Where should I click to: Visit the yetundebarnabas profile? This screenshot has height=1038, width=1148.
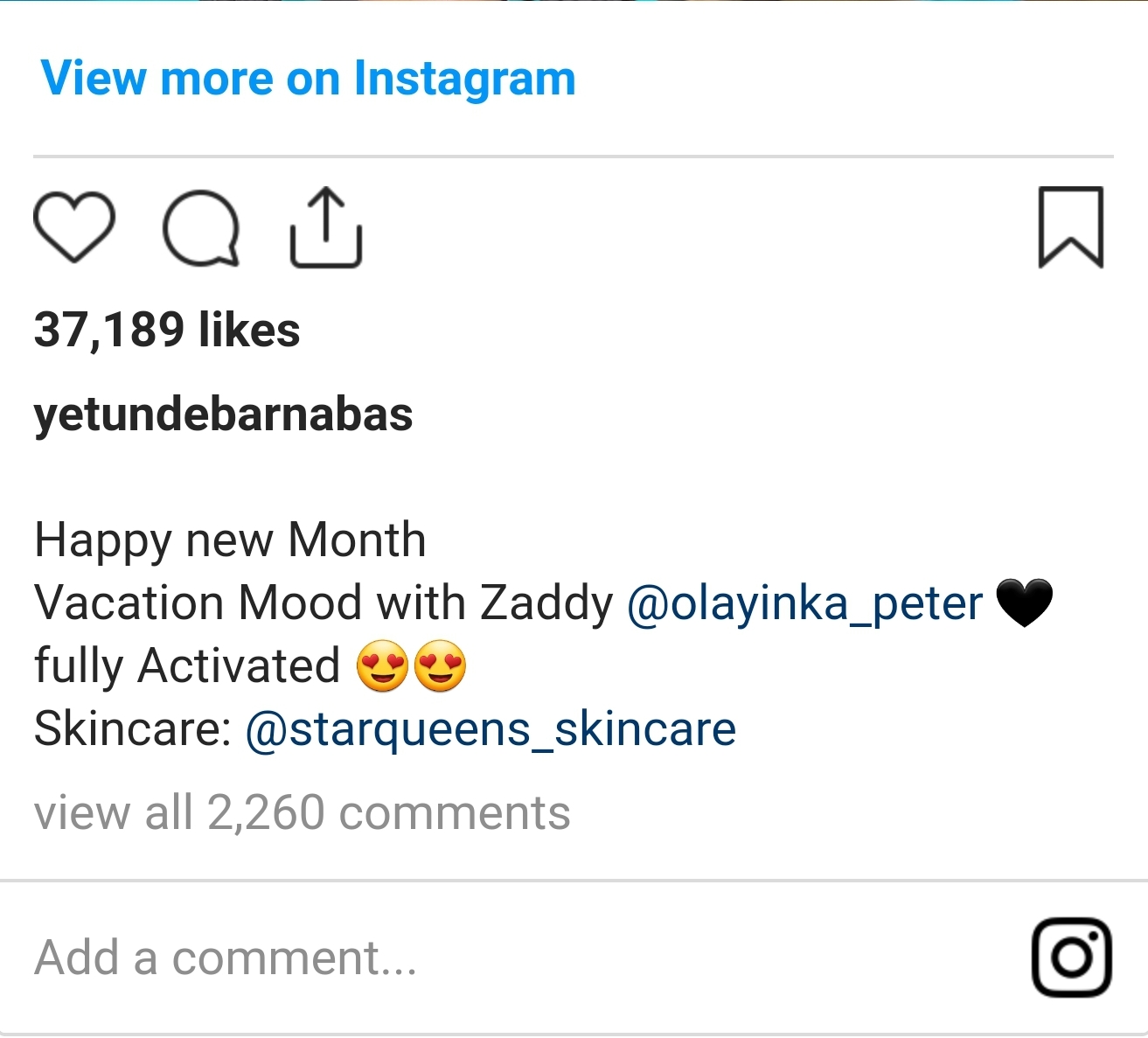[223, 414]
